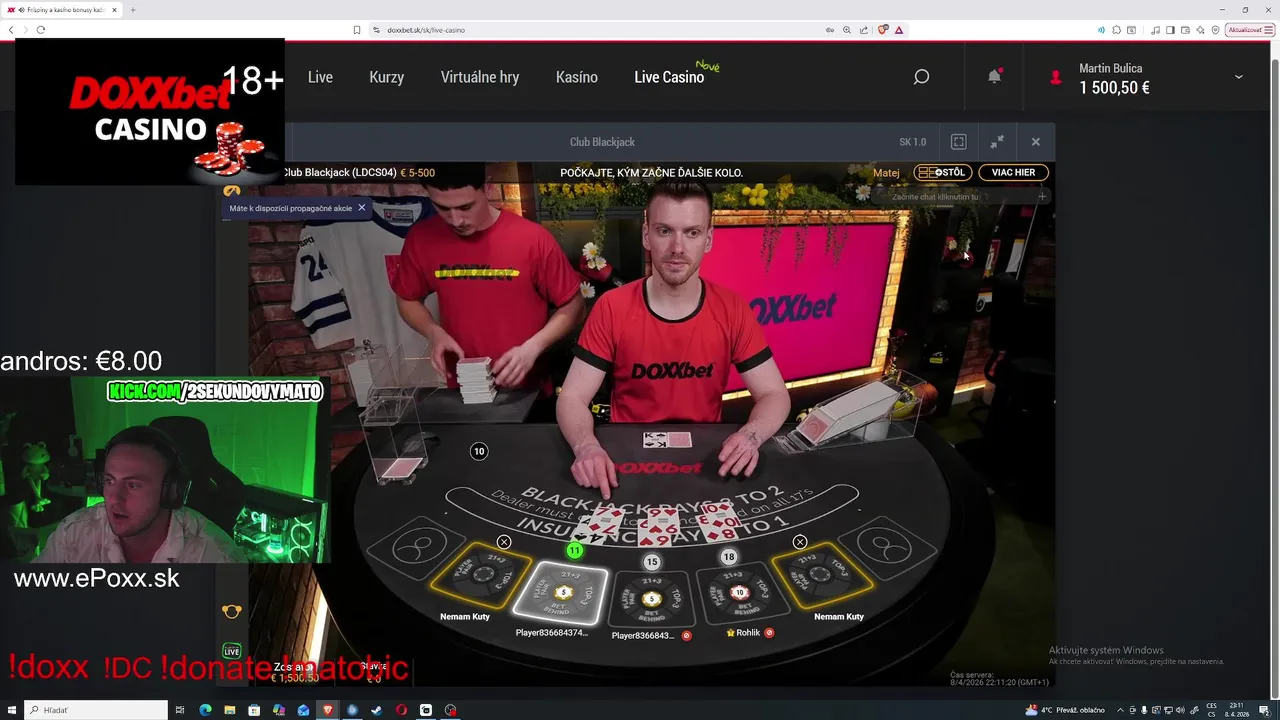Click the red icon next to Rohlik
The width and height of the screenshot is (1280, 720).
point(769,633)
